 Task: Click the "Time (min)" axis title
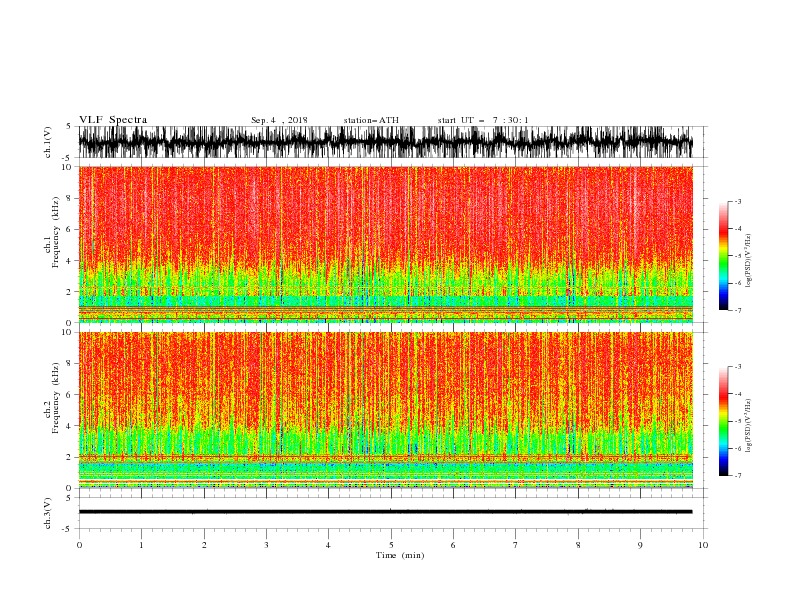point(400,555)
